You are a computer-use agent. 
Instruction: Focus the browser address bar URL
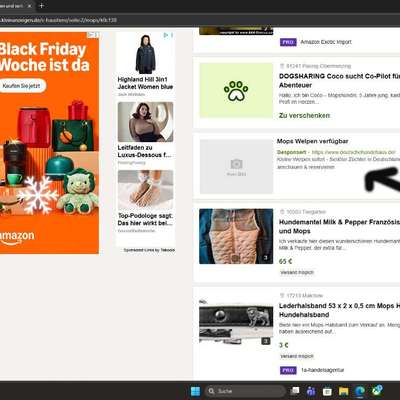58,20
